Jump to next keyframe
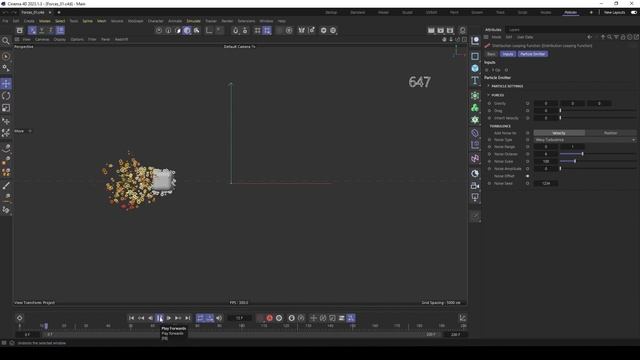Screen dimensions: 640x360 [x=178, y=318]
